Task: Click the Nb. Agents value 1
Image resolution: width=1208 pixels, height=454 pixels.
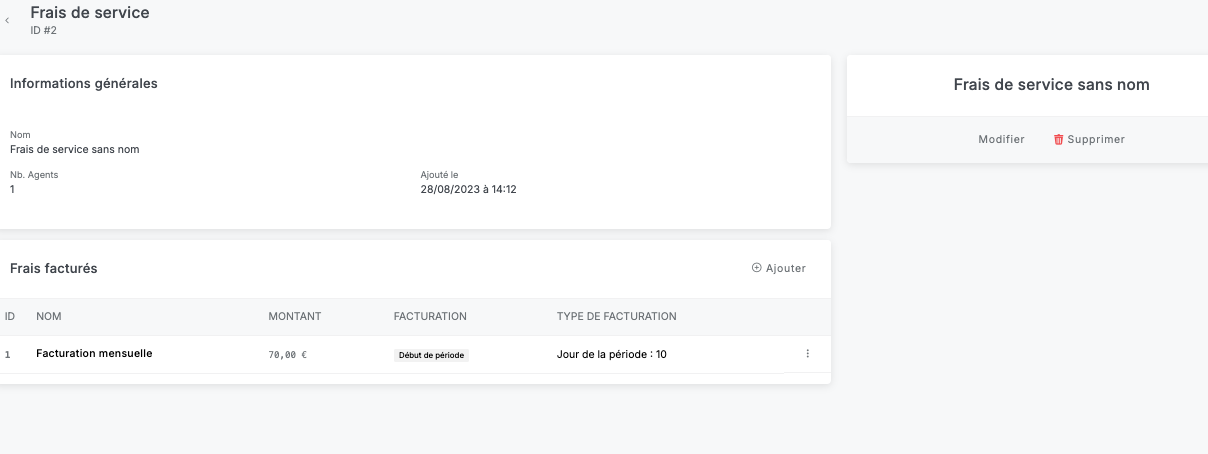Action: coord(13,188)
